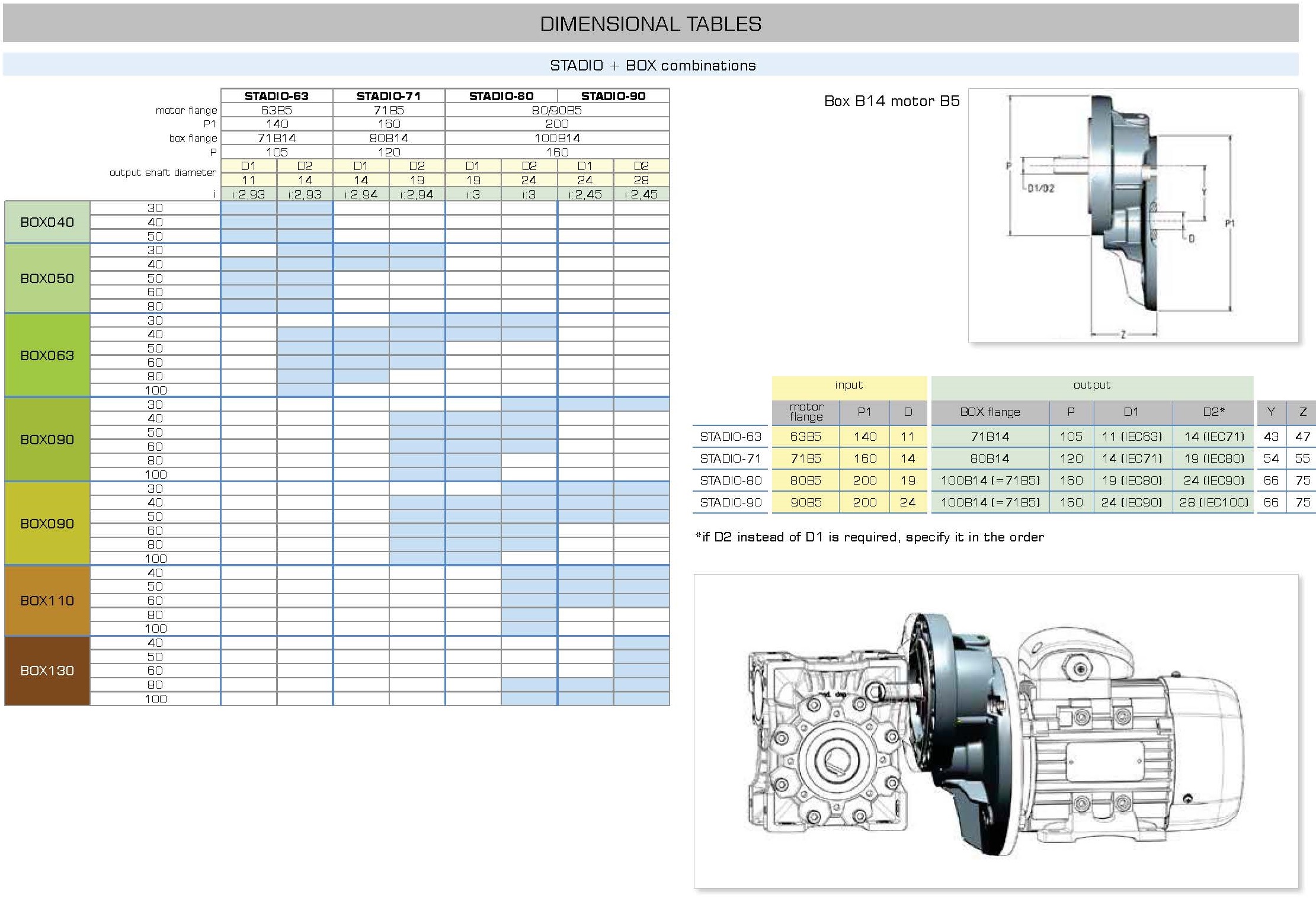Click the Box B14 motor B5 caption
The image size is (1316, 901).
point(891,101)
